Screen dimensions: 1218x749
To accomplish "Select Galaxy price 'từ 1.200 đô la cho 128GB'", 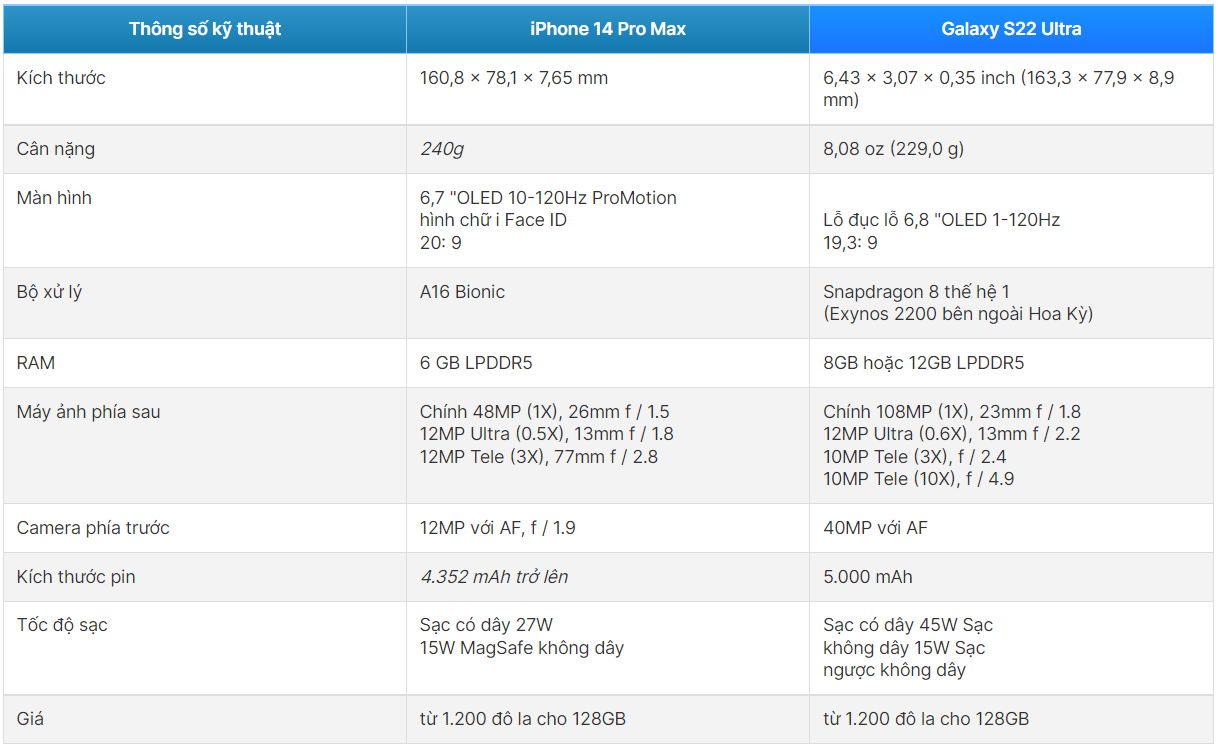I will tap(926, 719).
